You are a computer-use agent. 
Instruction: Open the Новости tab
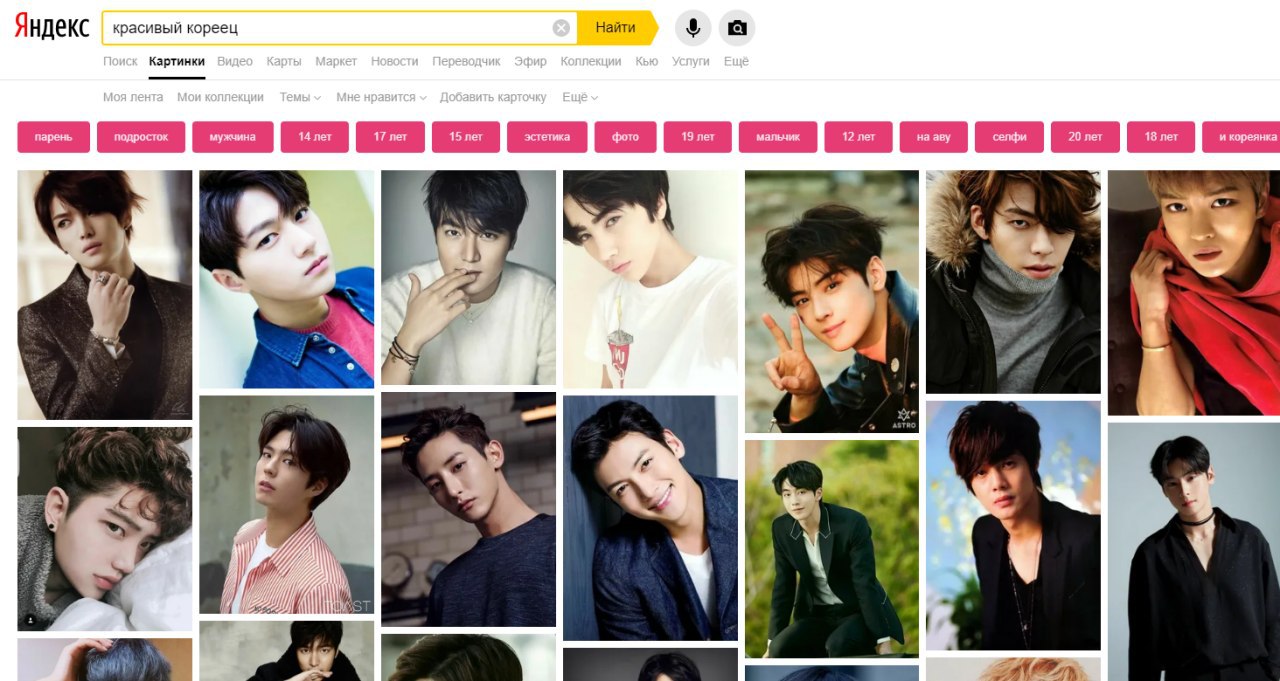pos(394,61)
